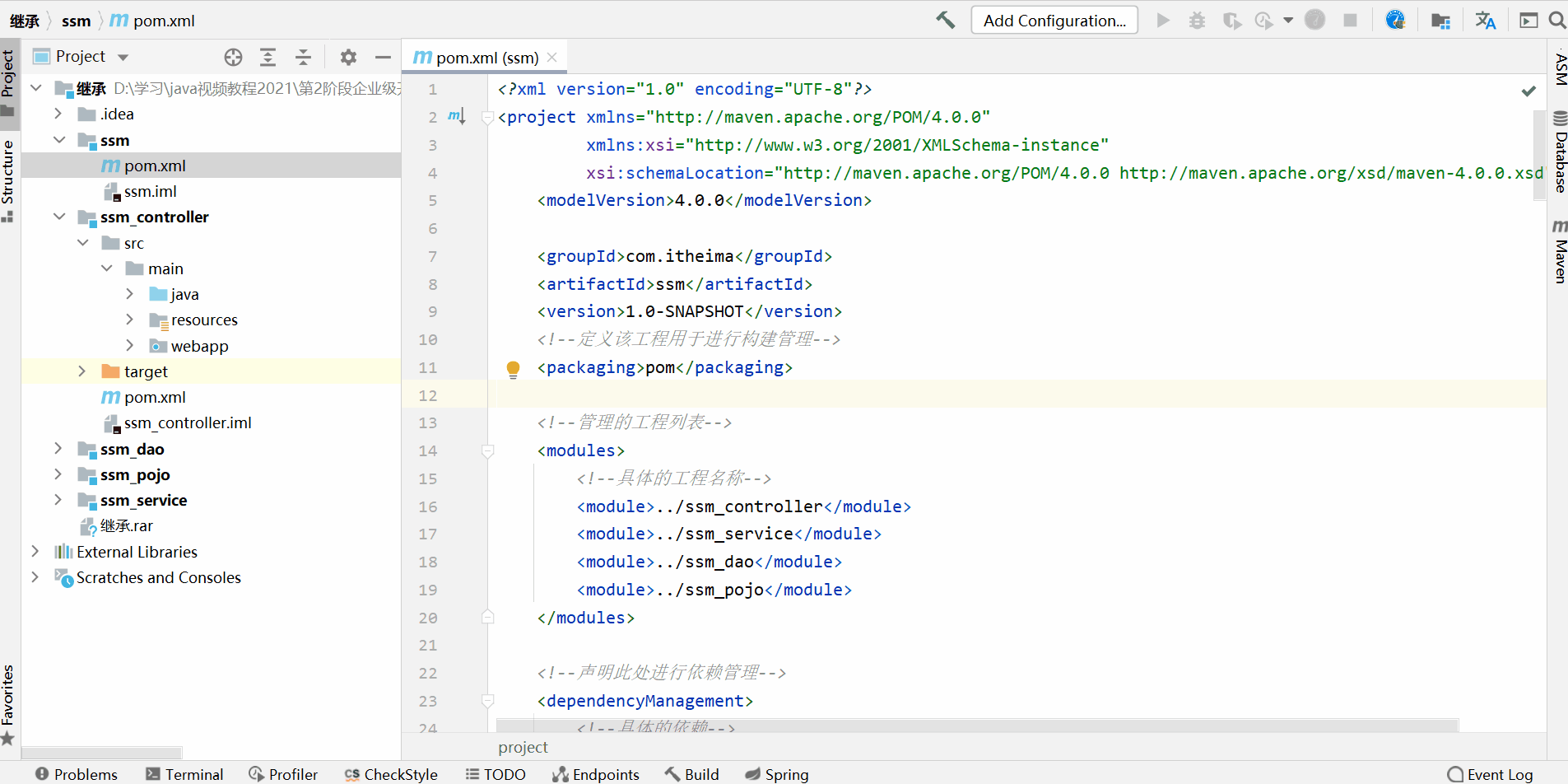Open Search Everywhere magnifier icon
The width and height of the screenshot is (1568, 784).
pos(1556,20)
